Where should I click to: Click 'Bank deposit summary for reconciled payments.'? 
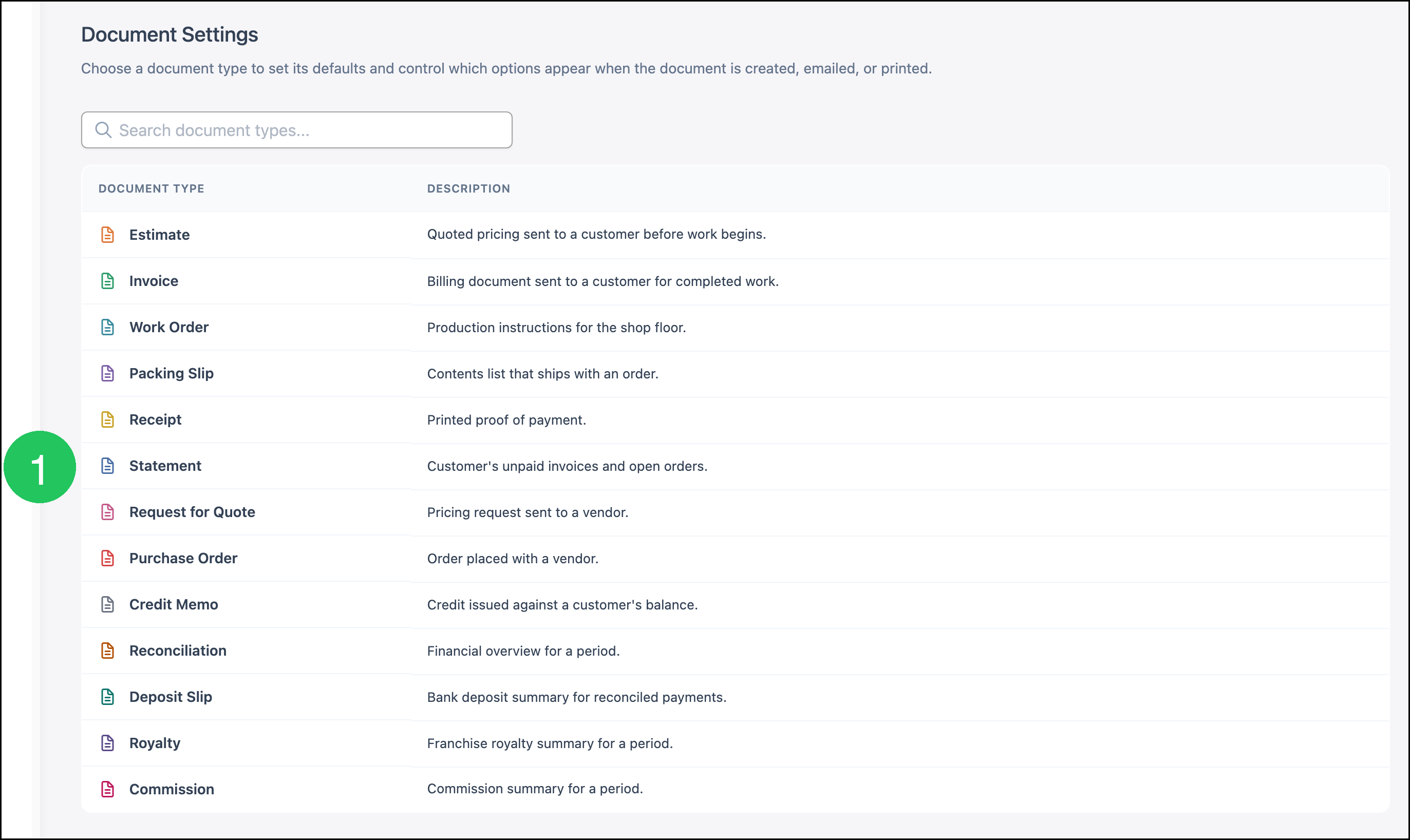click(x=576, y=697)
